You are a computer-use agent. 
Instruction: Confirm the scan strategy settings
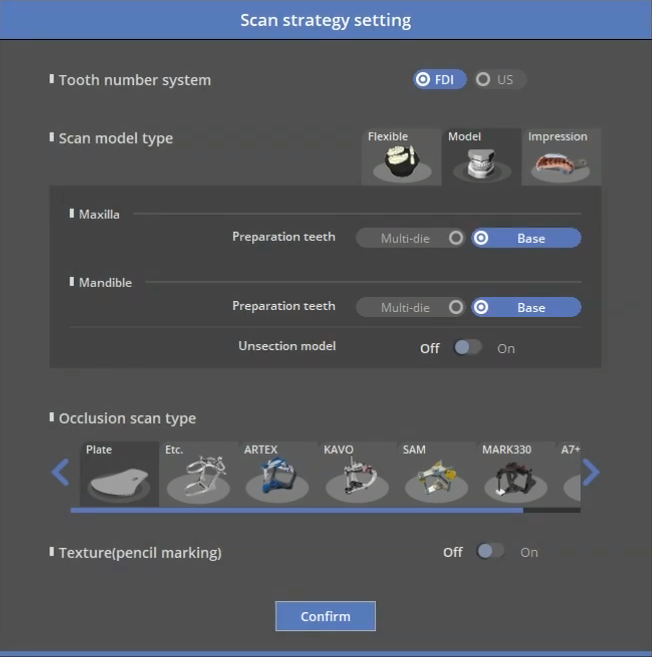coord(326,616)
